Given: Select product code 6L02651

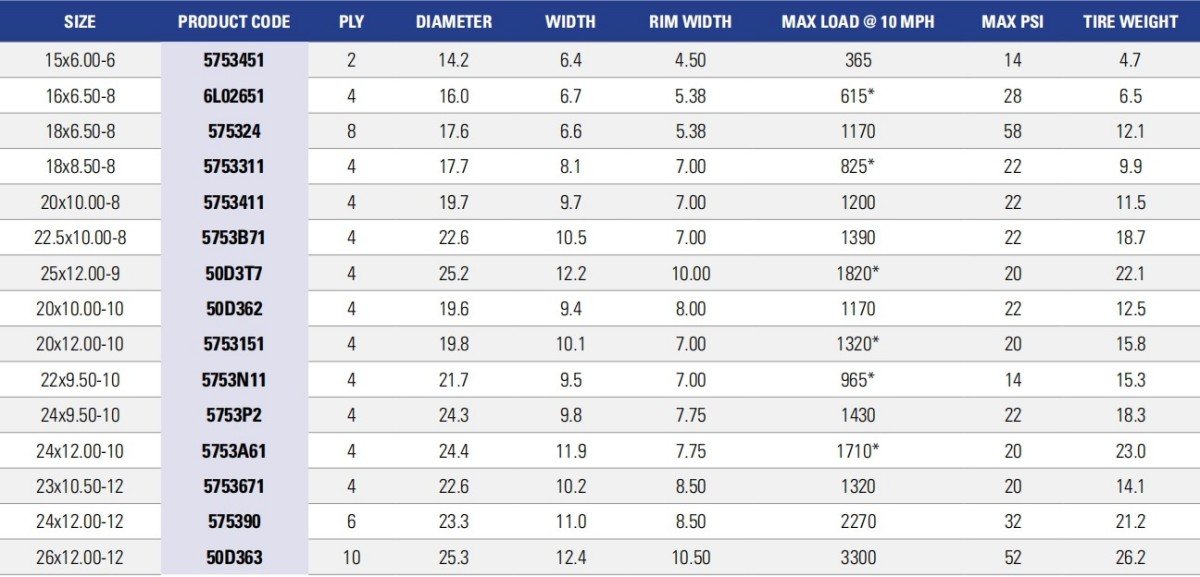Looking at the screenshot, I should (x=234, y=96).
